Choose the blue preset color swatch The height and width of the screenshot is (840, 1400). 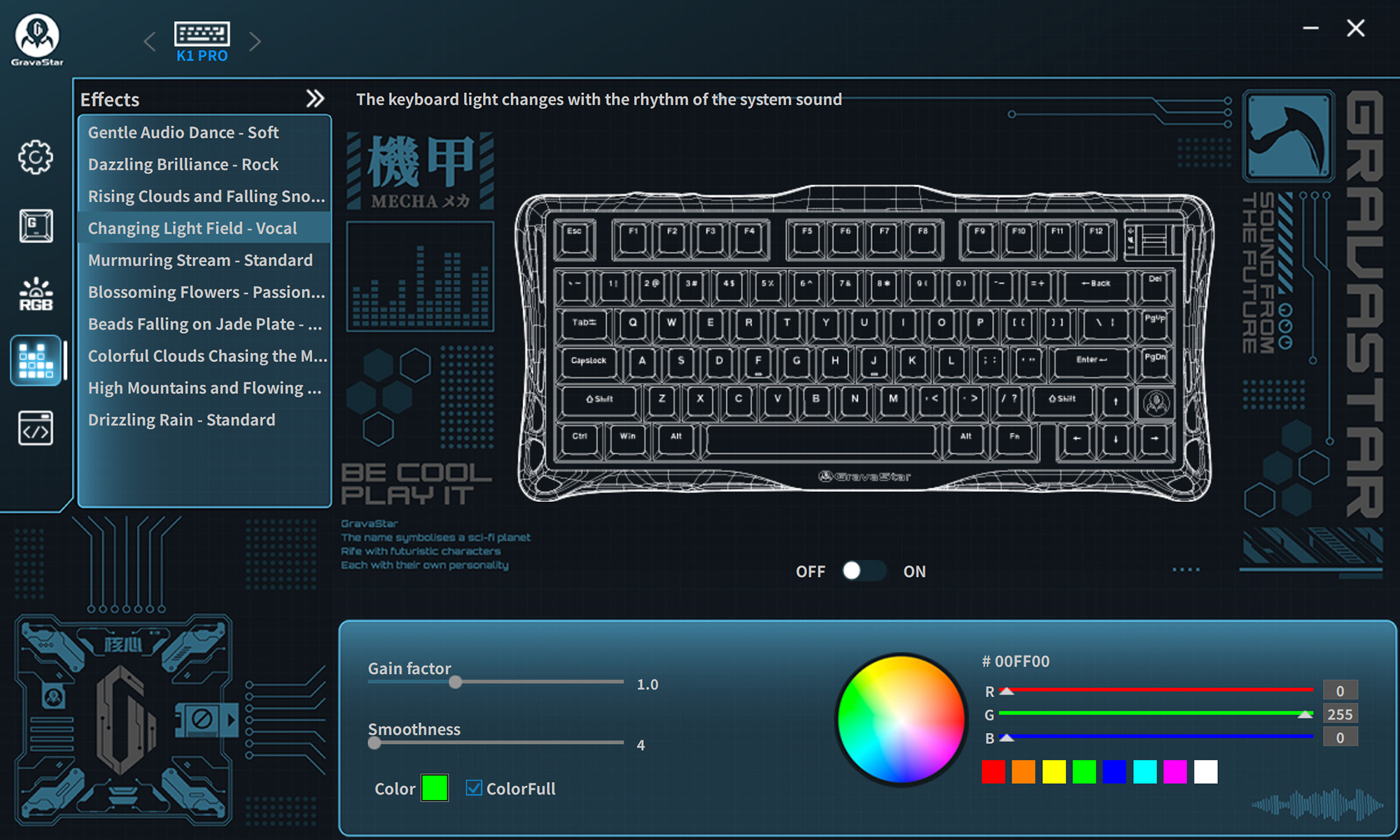pyautogui.click(x=1114, y=771)
